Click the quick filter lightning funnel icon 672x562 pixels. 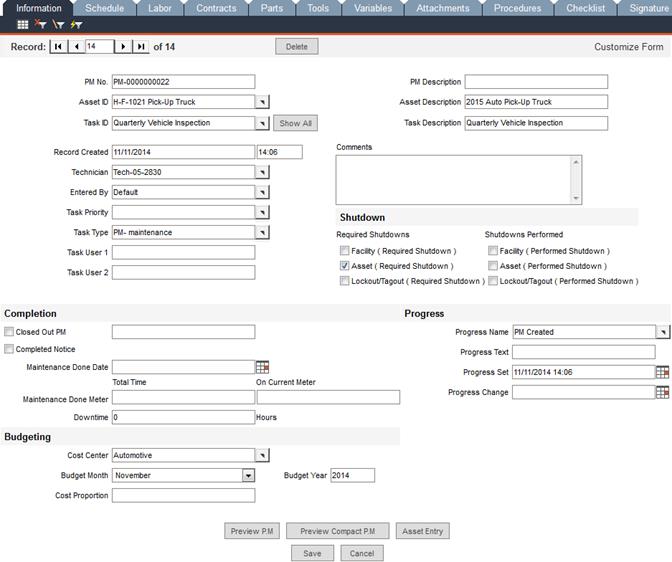pos(76,24)
